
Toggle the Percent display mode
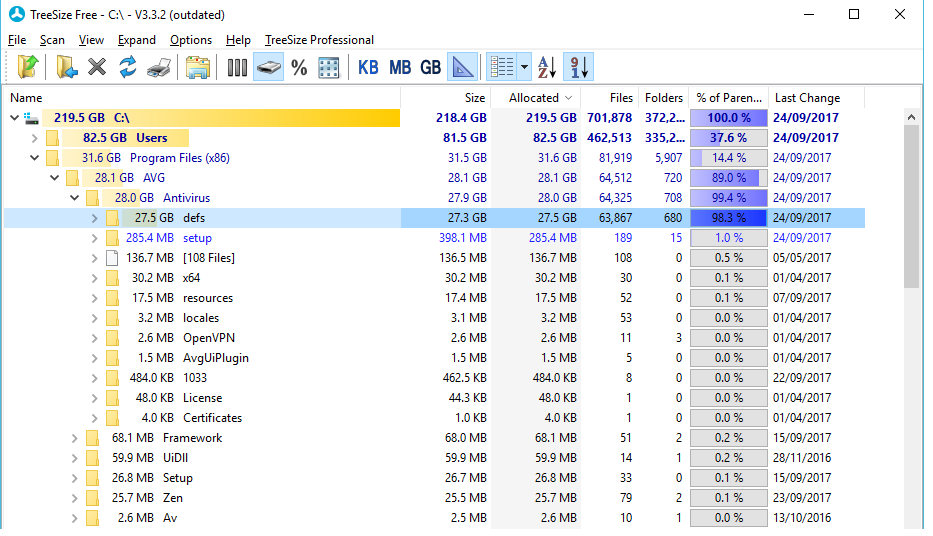pyautogui.click(x=299, y=67)
